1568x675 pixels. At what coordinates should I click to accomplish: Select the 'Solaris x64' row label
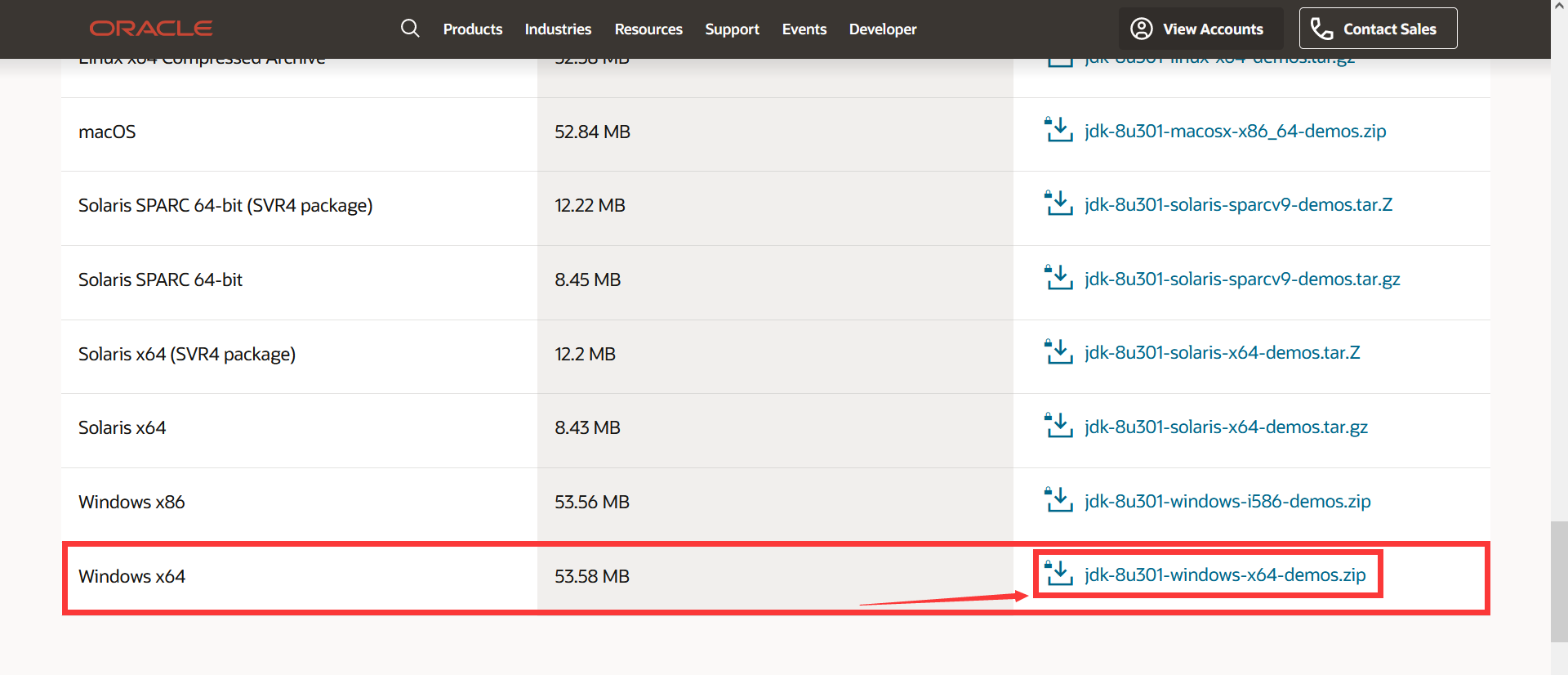(122, 427)
